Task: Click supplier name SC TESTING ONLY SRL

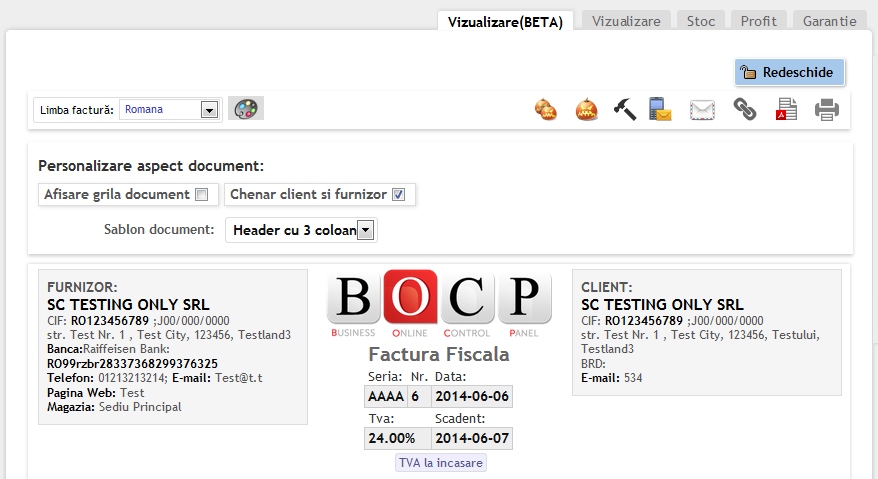Action: (128, 305)
